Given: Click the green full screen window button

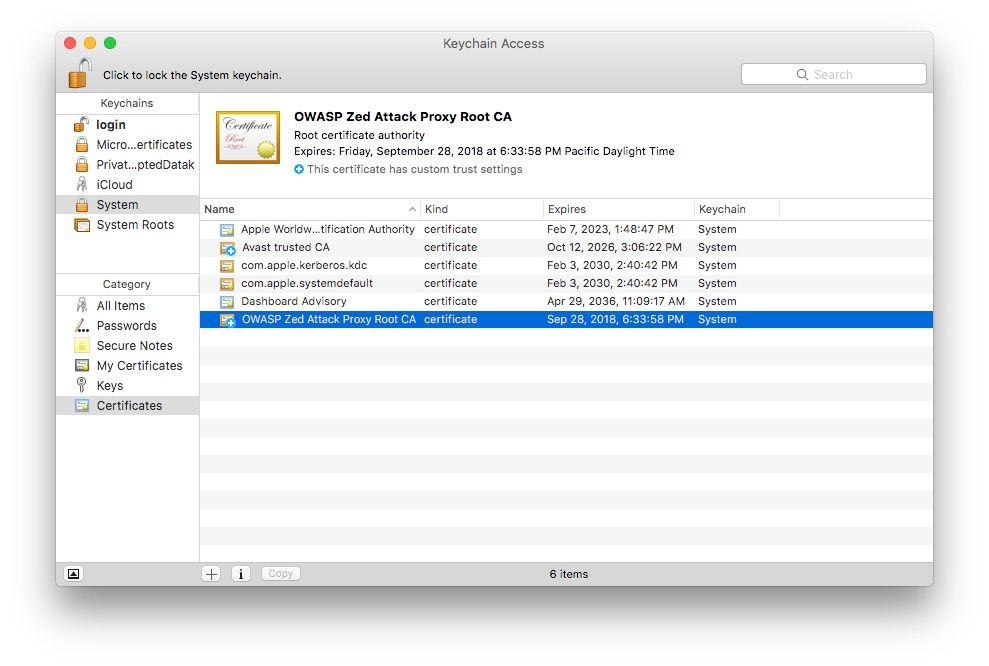Looking at the screenshot, I should pos(110,43).
